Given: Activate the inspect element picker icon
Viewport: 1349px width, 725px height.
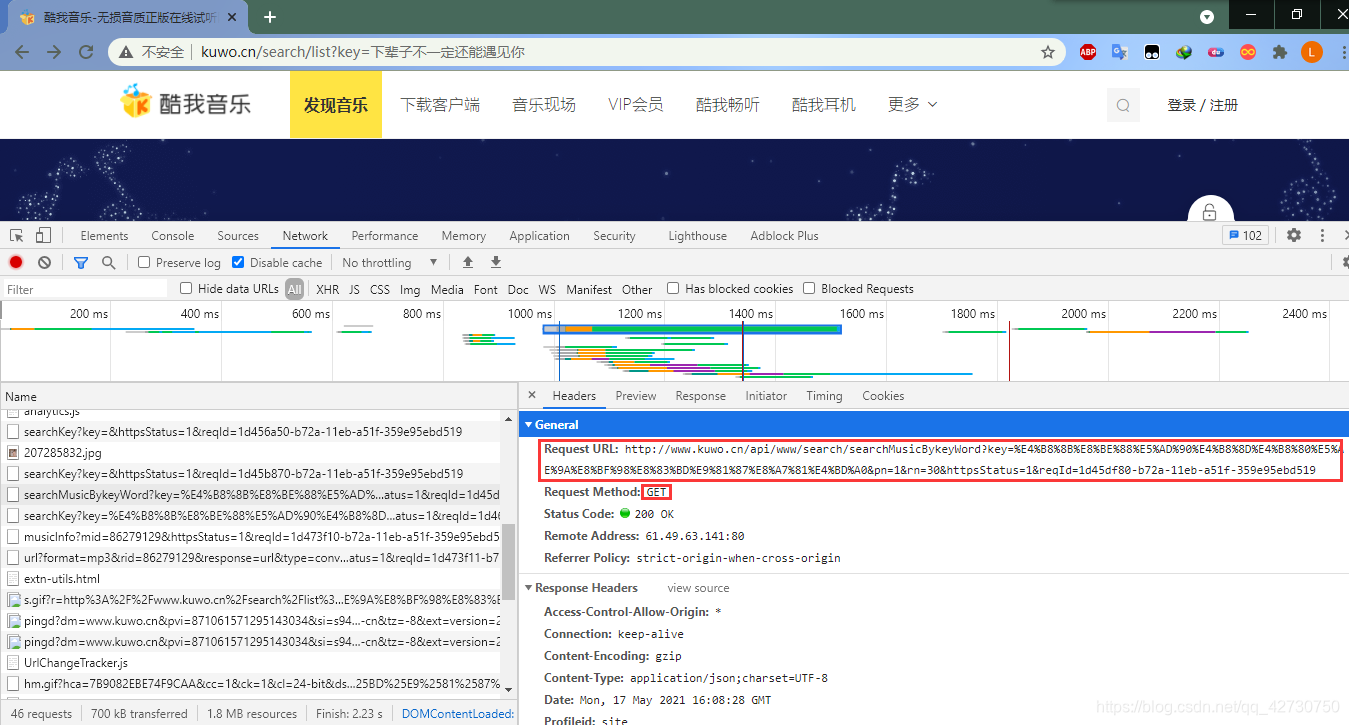Looking at the screenshot, I should coord(17,236).
